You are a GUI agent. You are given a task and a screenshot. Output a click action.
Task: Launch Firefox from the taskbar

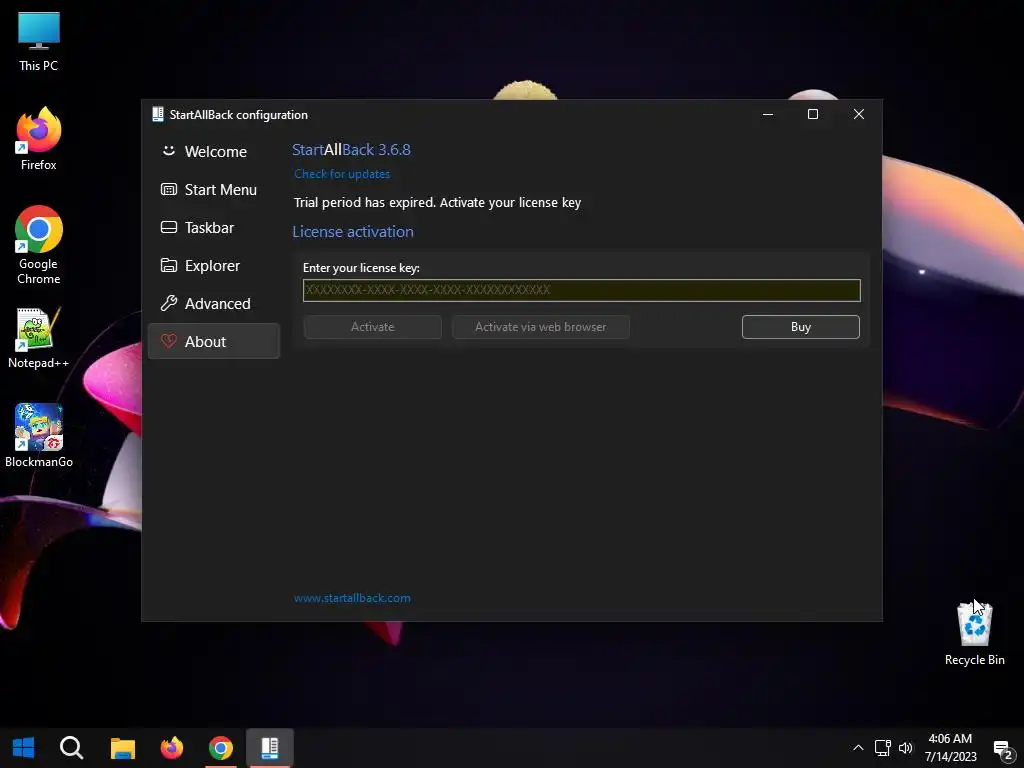tap(172, 748)
